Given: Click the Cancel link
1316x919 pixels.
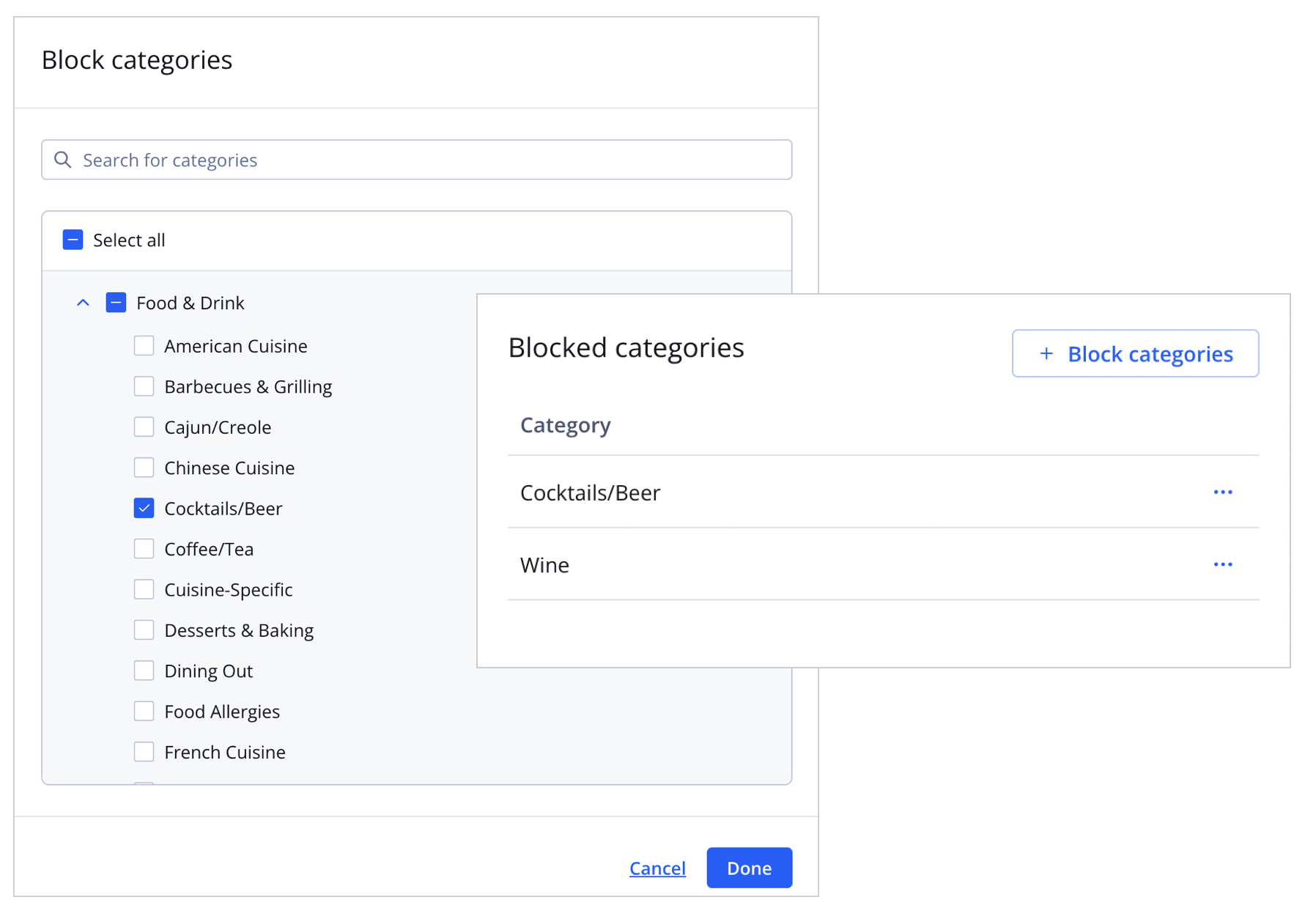Looking at the screenshot, I should [x=657, y=868].
